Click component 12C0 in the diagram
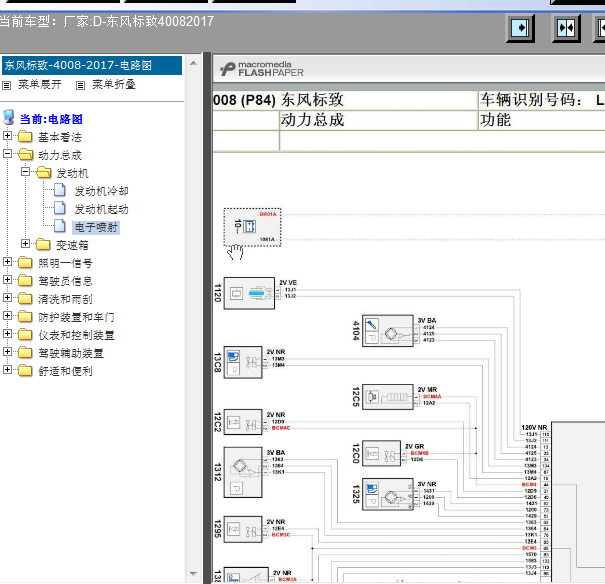605x584 pixels. 382,454
